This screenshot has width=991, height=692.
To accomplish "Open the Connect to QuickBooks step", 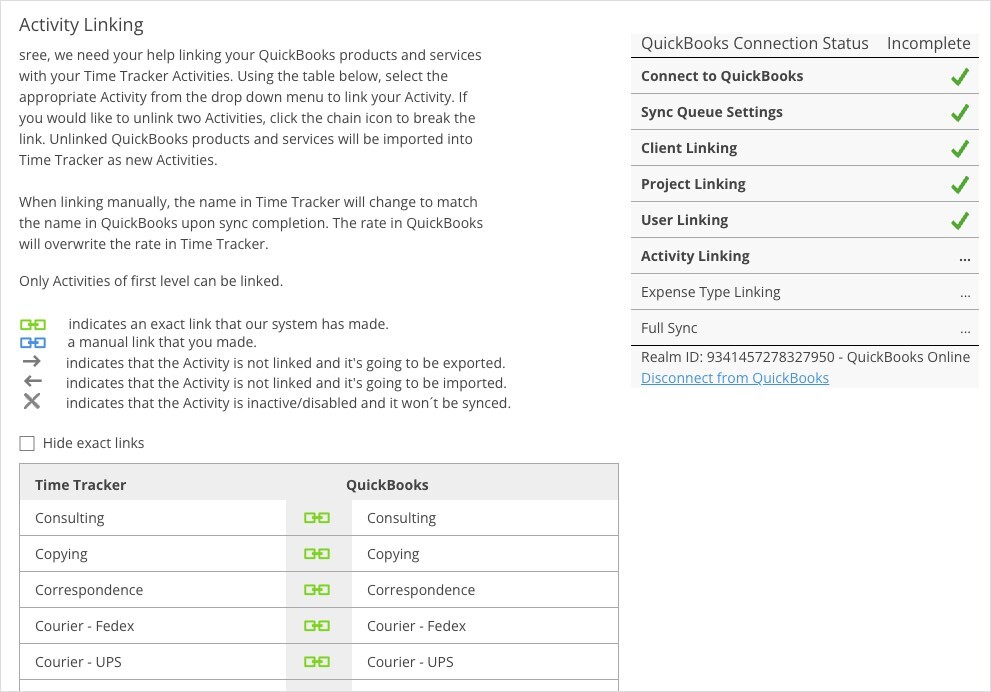I will 805,76.
